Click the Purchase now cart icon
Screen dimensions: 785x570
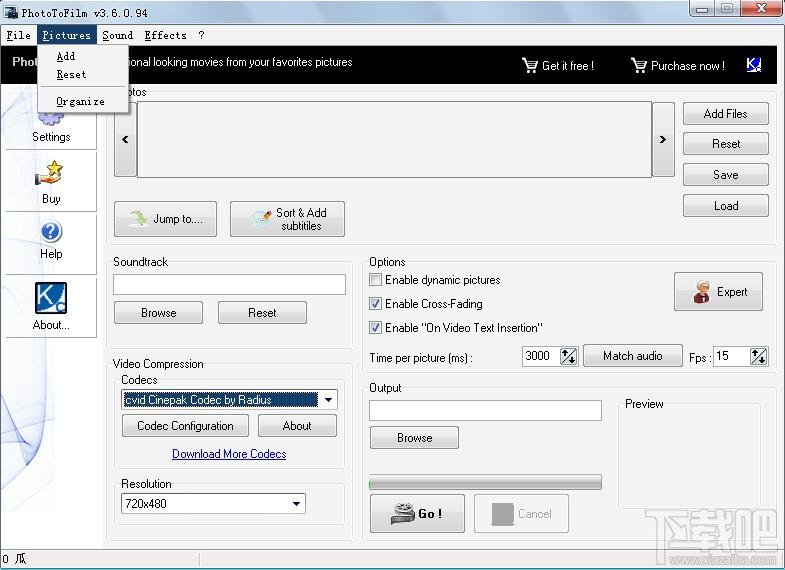(x=638, y=65)
